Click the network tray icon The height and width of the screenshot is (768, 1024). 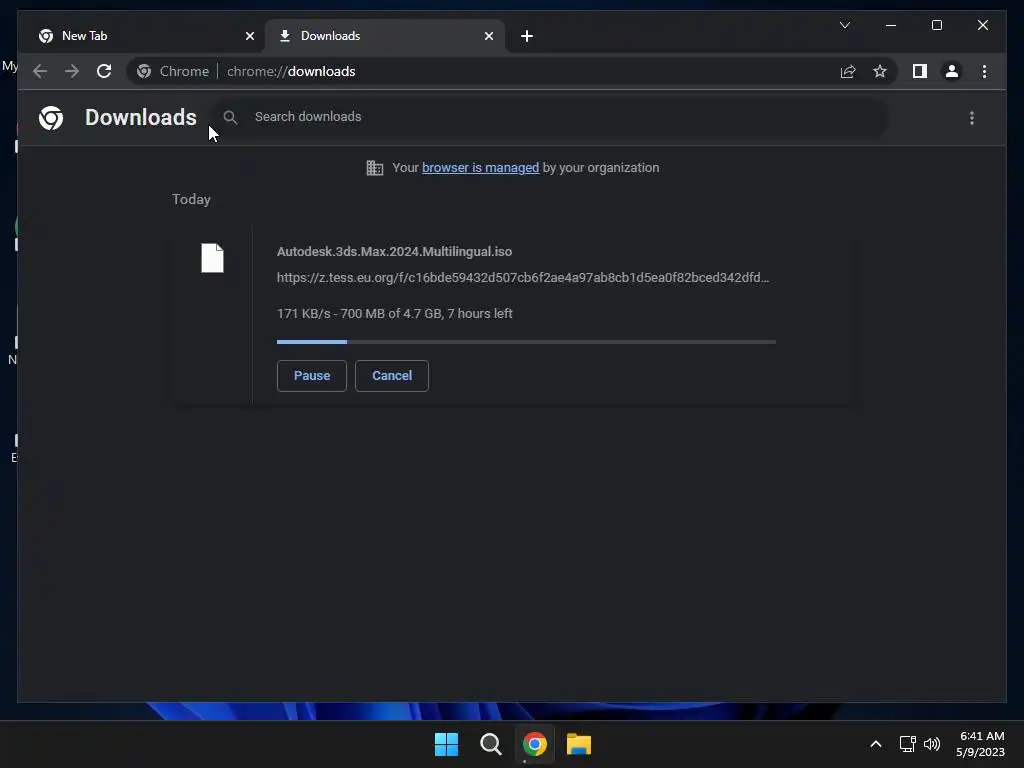[907, 744]
